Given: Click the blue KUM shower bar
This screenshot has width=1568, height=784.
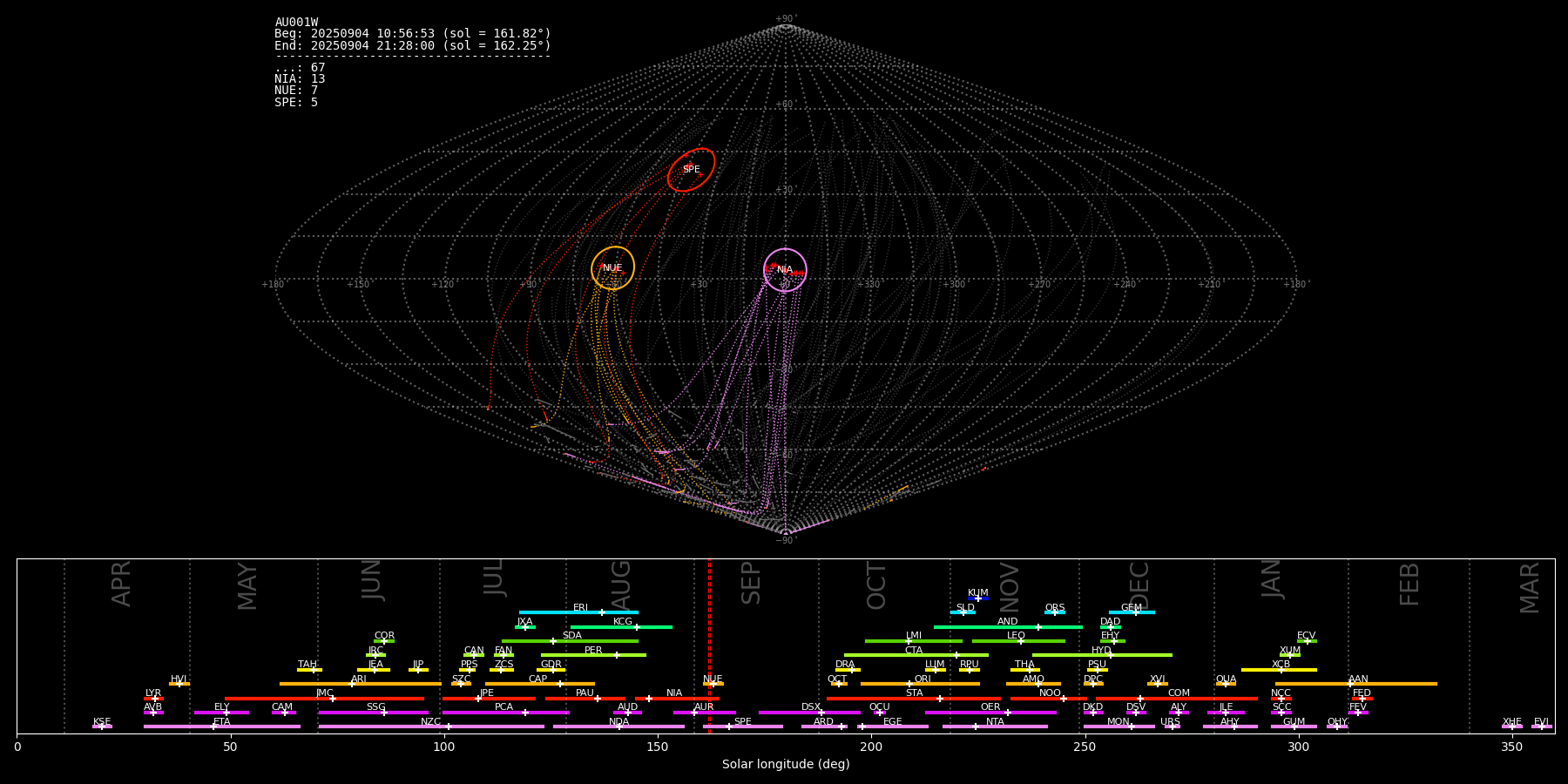Looking at the screenshot, I should [978, 598].
